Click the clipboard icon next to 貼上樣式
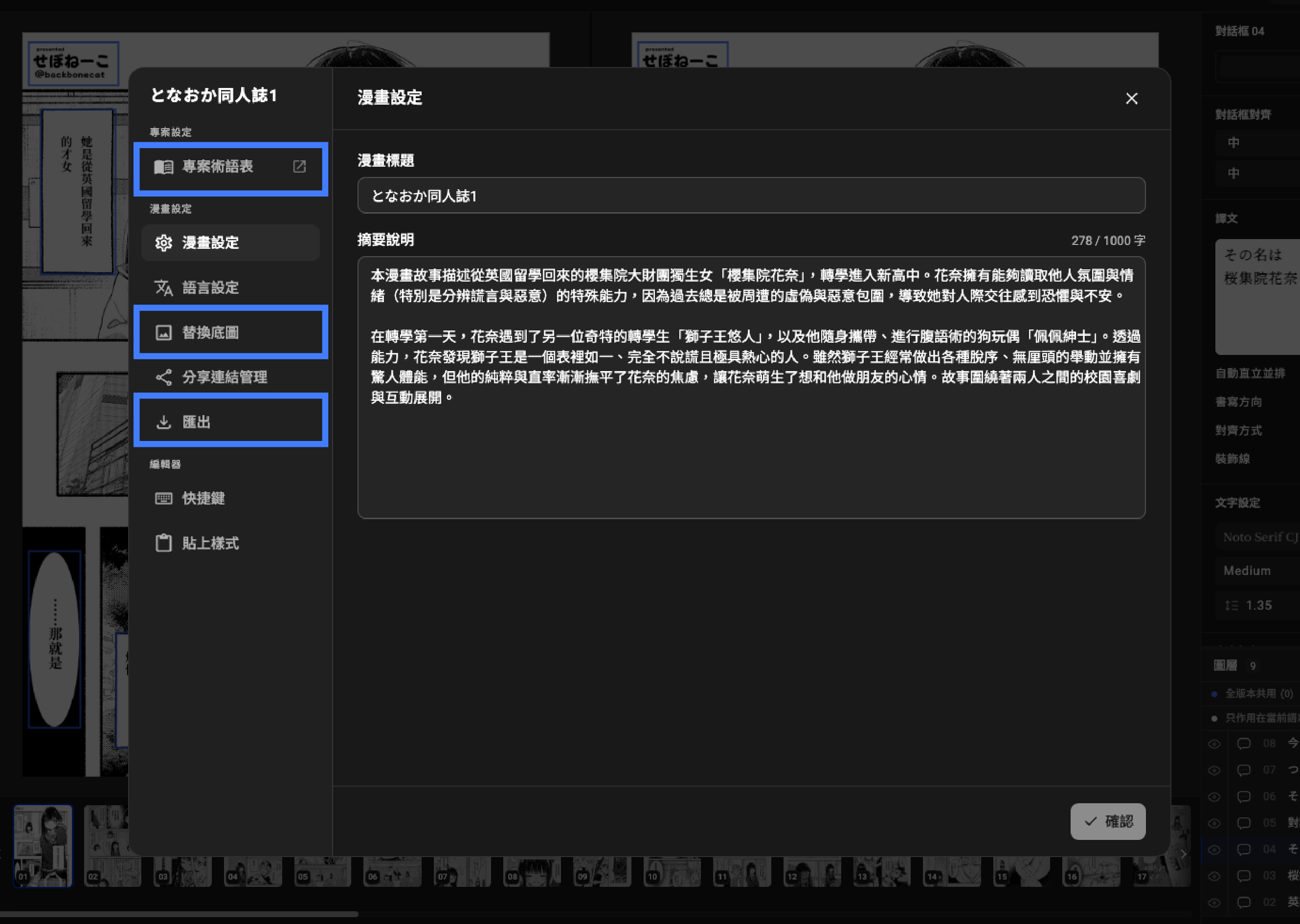The width and height of the screenshot is (1300, 924). pyautogui.click(x=164, y=543)
